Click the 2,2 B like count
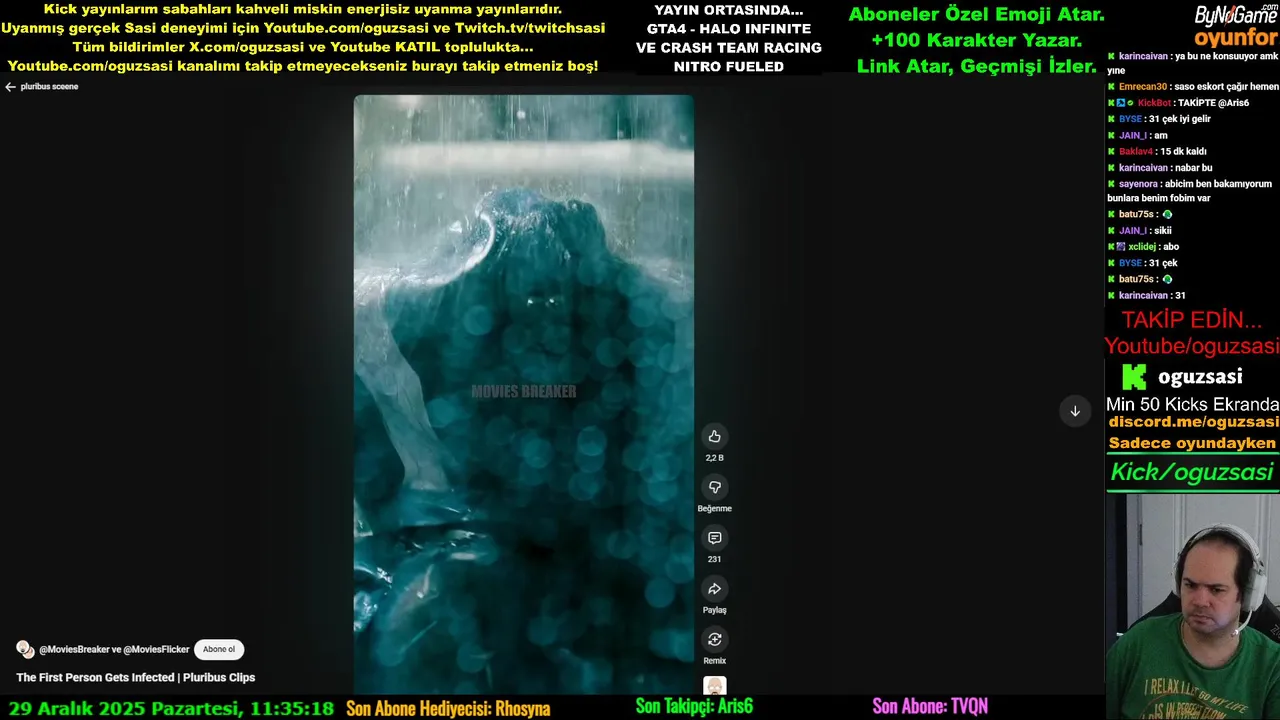1280x720 pixels. 714,458
